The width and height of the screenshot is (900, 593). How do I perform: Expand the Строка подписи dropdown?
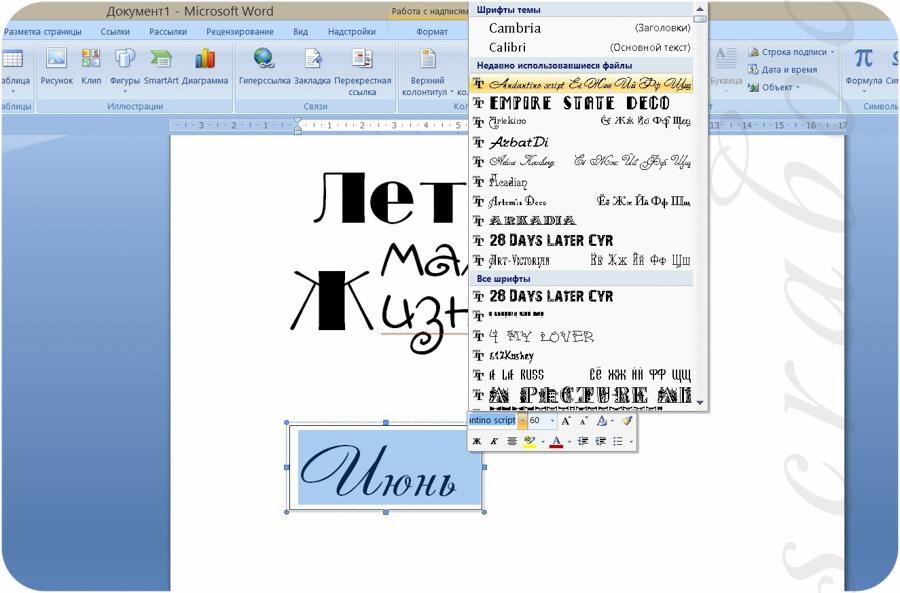coord(832,52)
